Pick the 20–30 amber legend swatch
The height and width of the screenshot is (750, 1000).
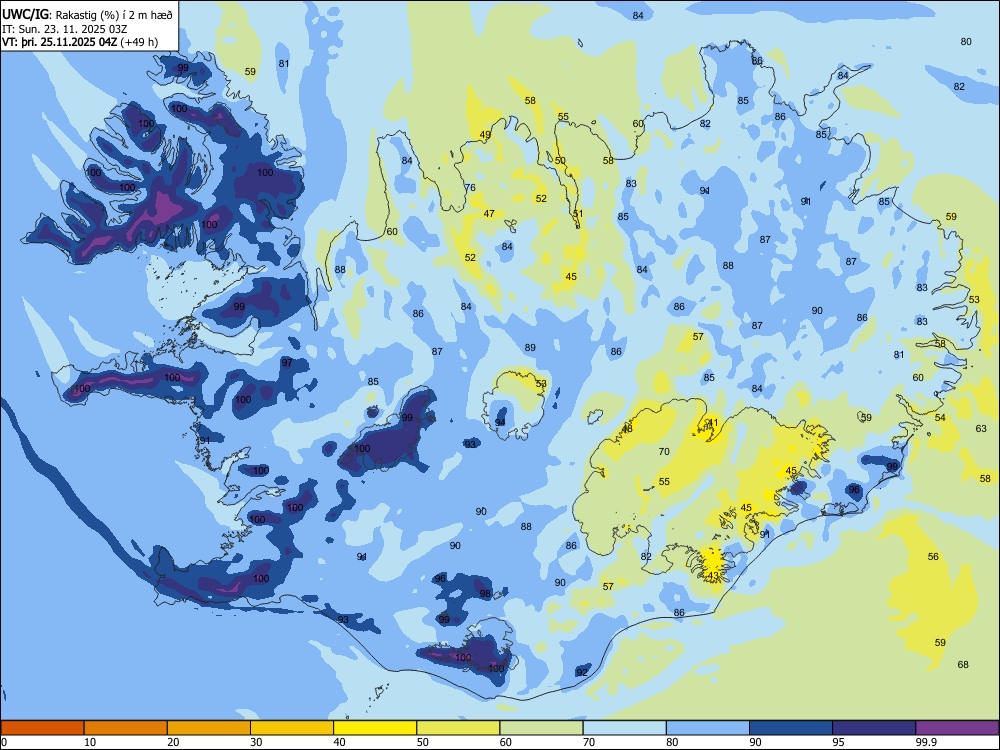(209, 728)
